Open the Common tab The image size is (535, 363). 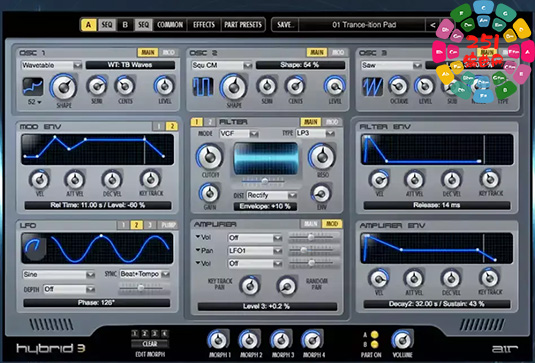[170, 25]
